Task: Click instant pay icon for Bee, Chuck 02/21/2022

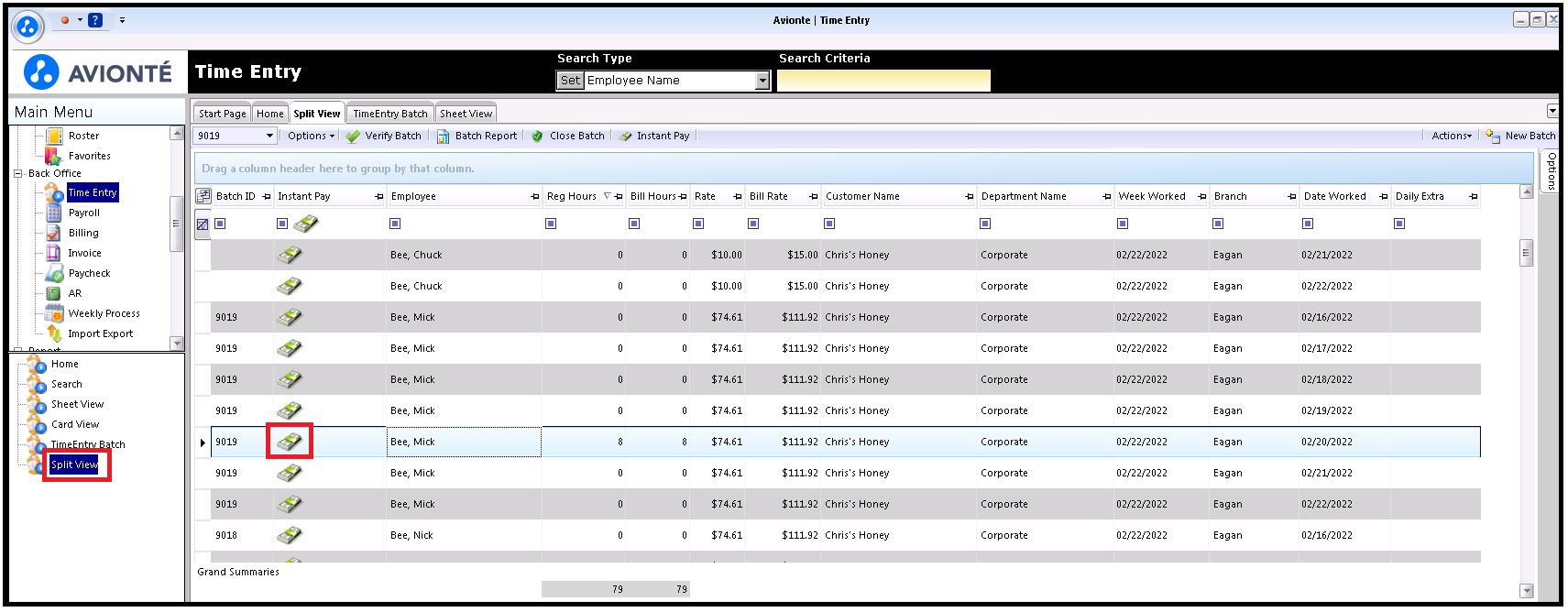Action: [290, 255]
